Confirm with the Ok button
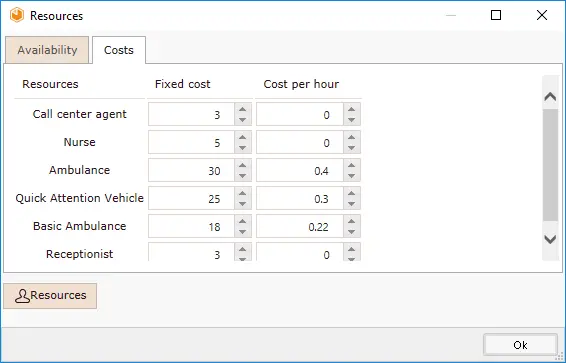The height and width of the screenshot is (363, 566). coord(521,345)
